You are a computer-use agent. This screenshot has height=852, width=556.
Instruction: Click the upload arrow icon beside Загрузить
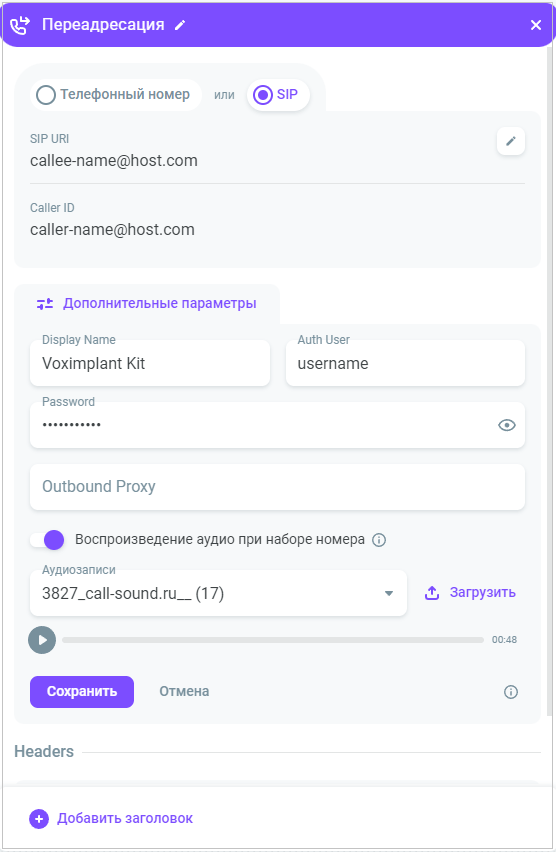(x=432, y=593)
